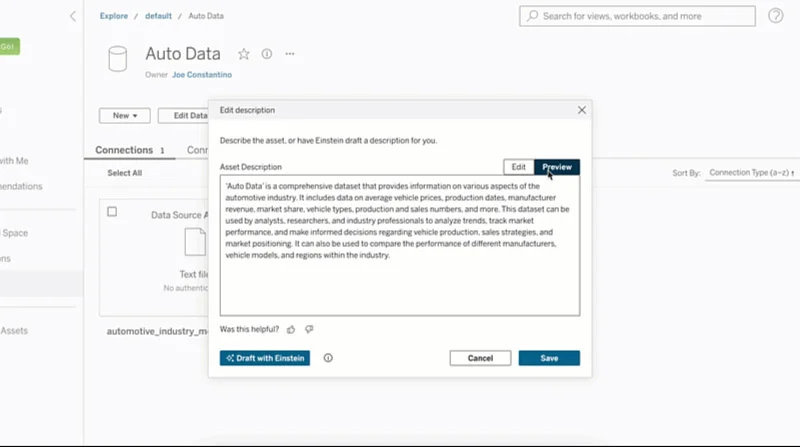
Task: Collapse the left navigation sidebar
Action: (72, 17)
